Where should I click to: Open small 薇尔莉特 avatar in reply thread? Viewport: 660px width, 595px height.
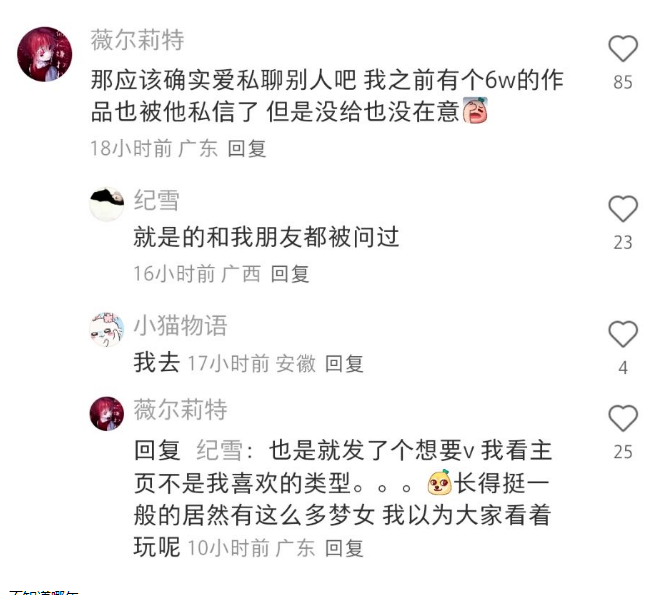(107, 414)
